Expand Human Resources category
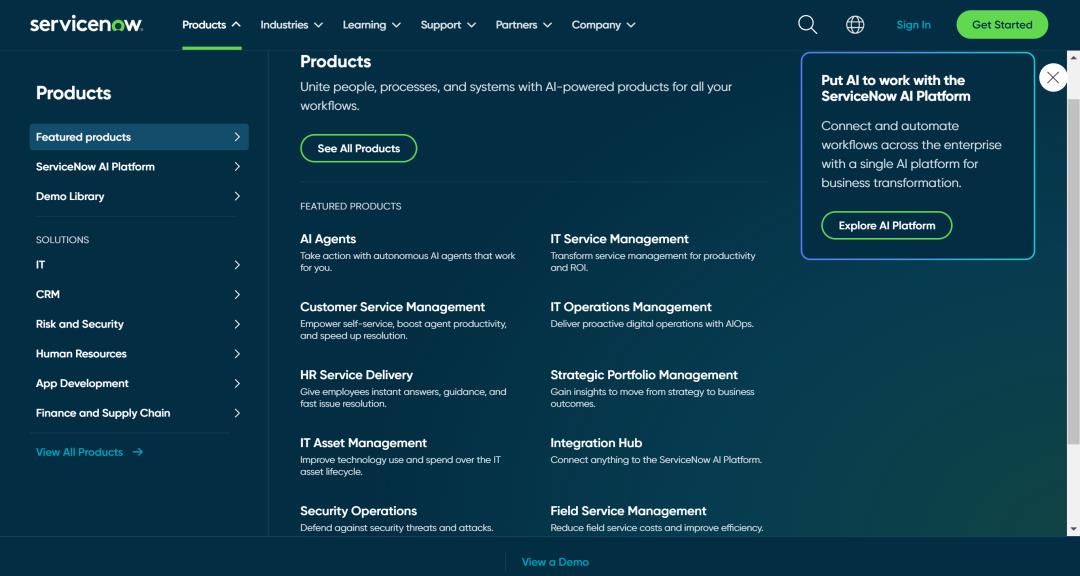This screenshot has height=576, width=1080. 139,353
